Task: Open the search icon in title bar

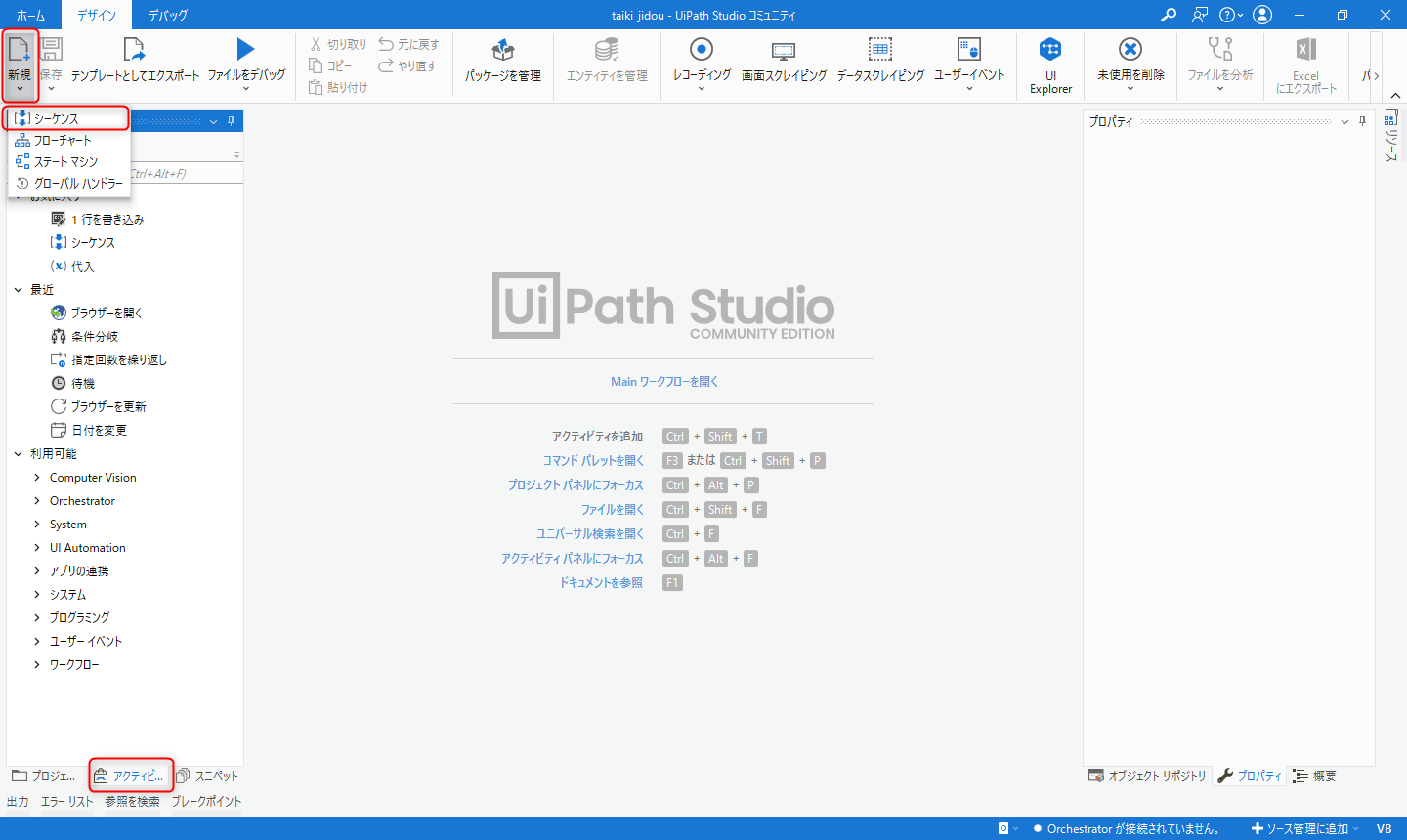Action: tap(1169, 15)
